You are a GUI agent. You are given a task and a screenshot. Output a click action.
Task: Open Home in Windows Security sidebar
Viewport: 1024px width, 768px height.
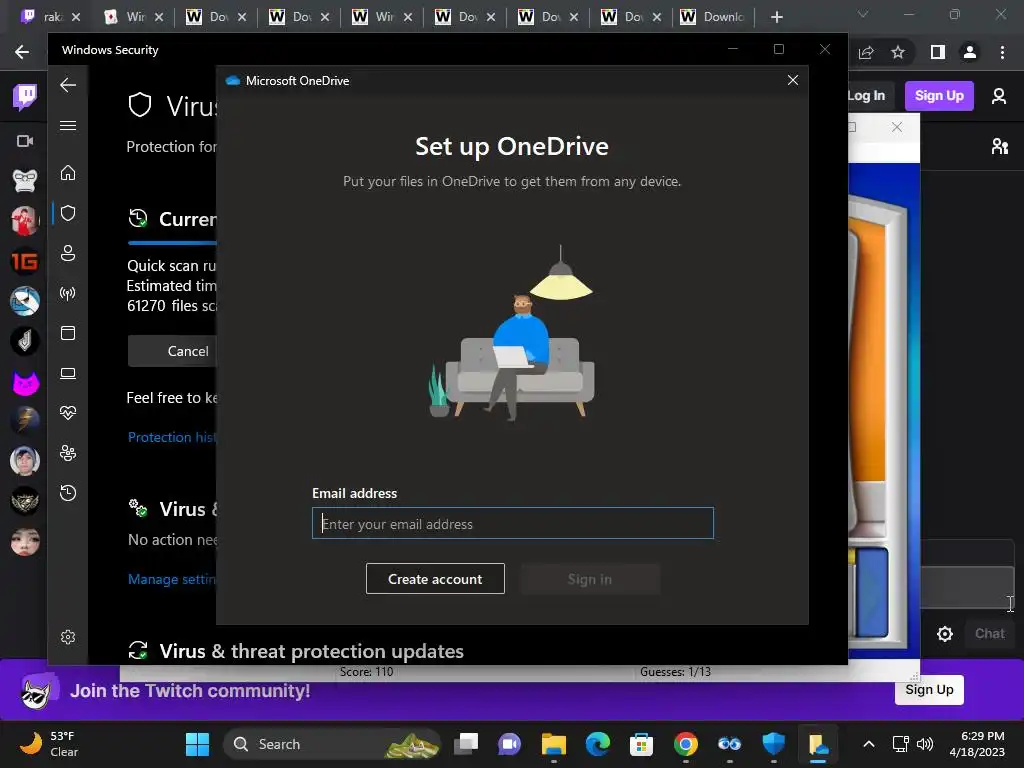click(68, 173)
